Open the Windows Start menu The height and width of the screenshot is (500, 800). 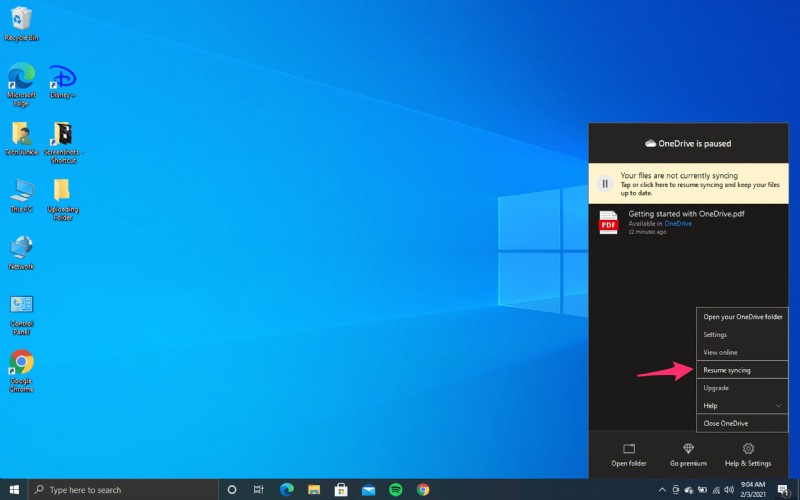click(14, 490)
